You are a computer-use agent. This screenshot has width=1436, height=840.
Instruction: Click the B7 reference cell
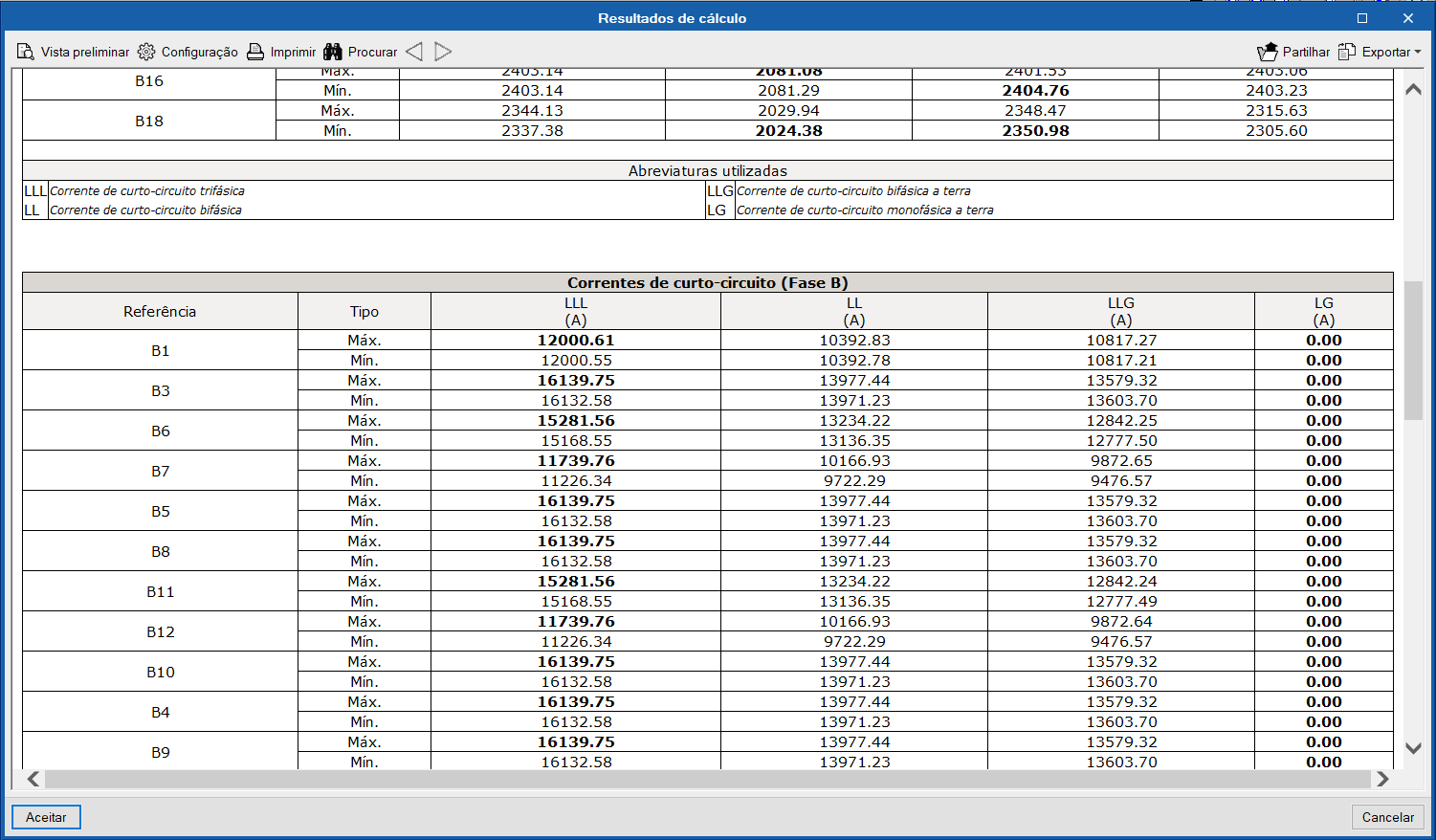point(160,471)
